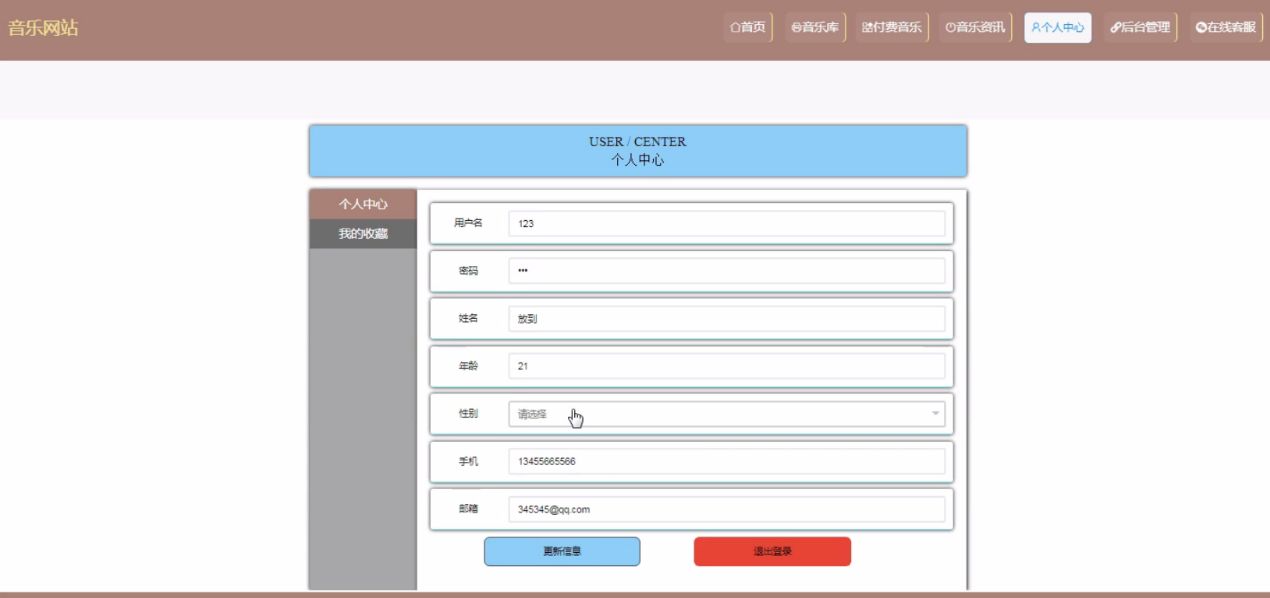Click 退出登录 logout button

(x=772, y=551)
